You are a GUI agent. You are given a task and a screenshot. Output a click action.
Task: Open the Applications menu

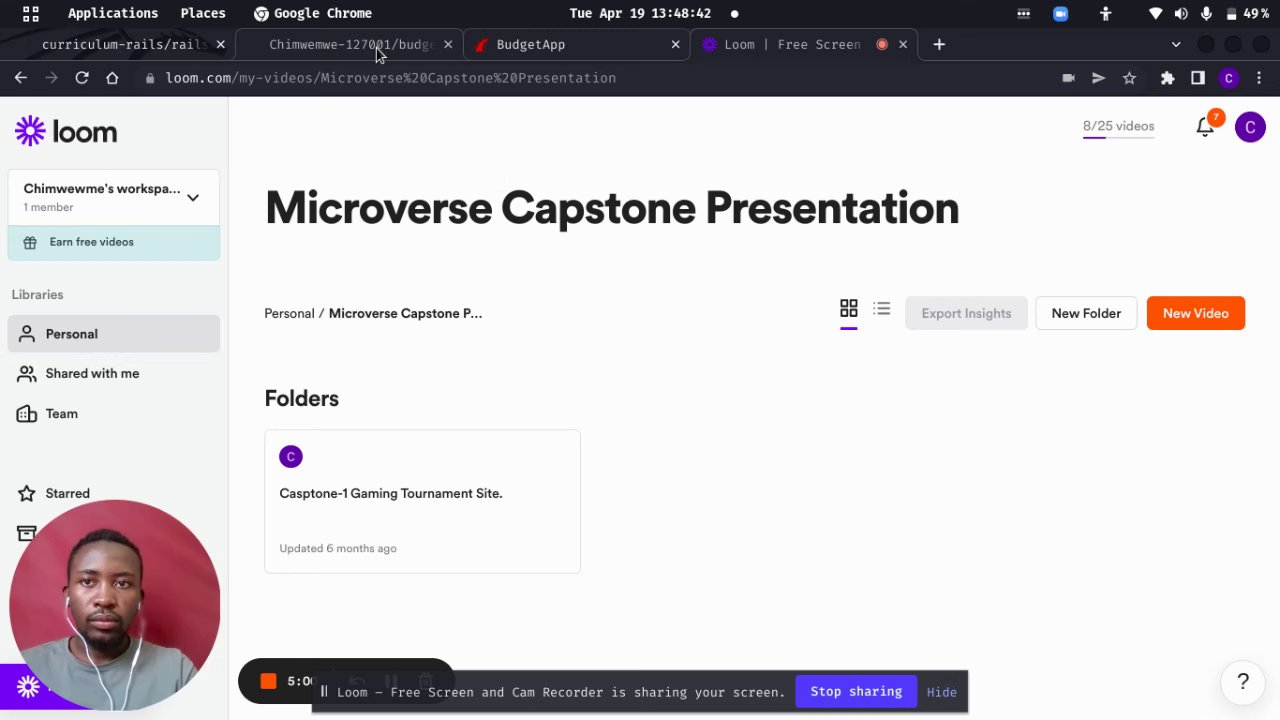(113, 13)
